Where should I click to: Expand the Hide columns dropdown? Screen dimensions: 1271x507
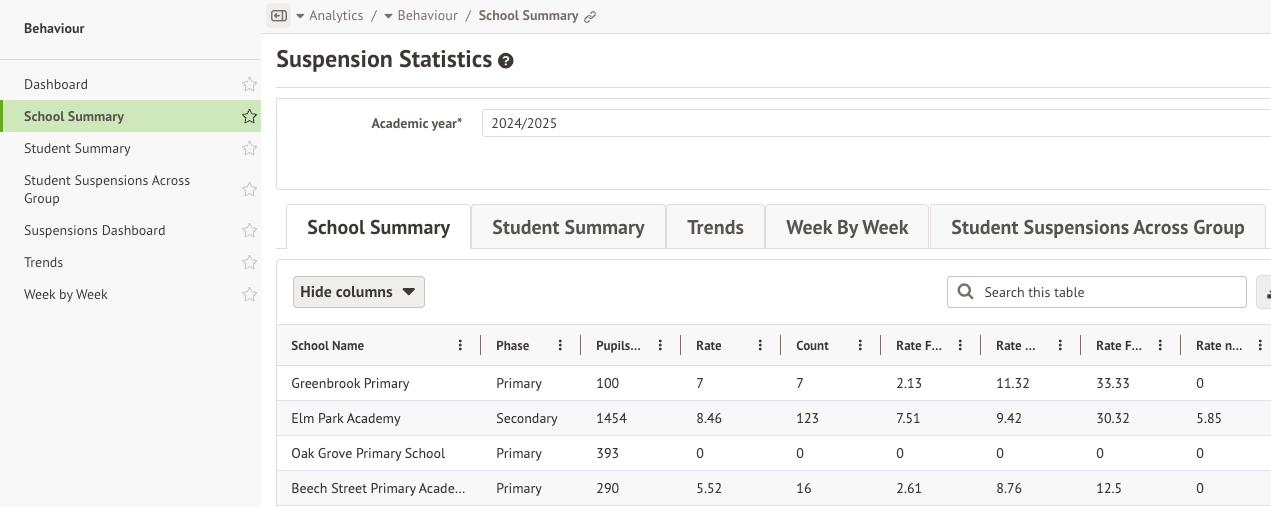pos(358,292)
